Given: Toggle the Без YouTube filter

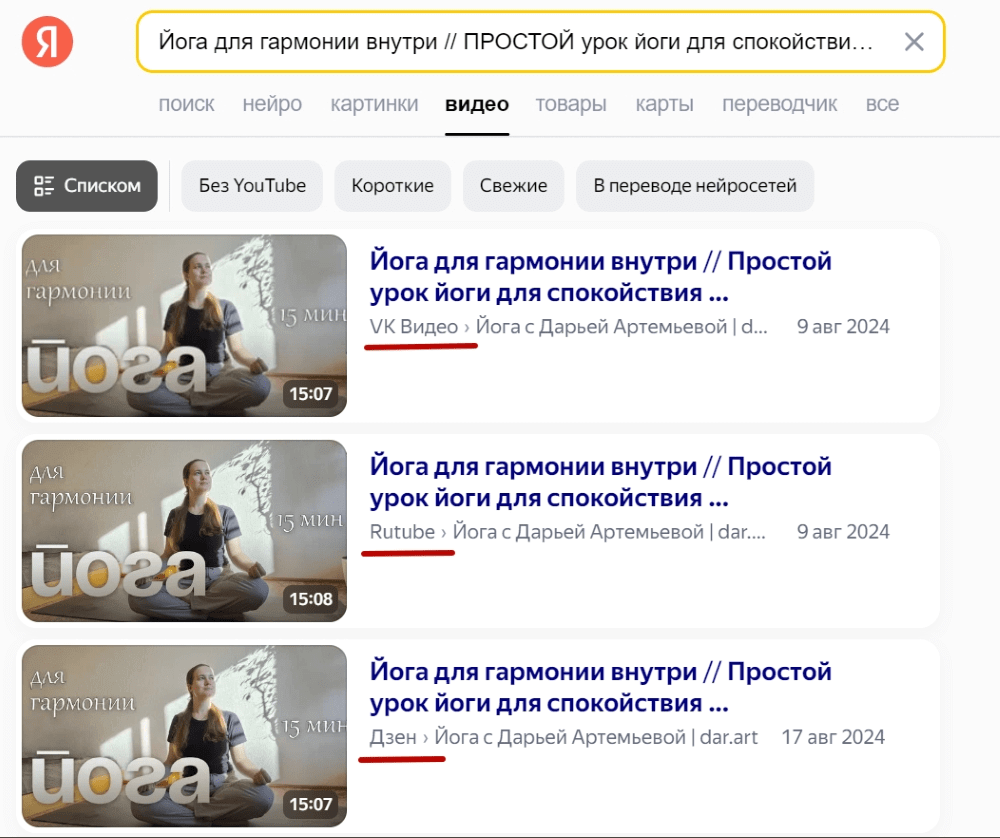Looking at the screenshot, I should click(252, 186).
